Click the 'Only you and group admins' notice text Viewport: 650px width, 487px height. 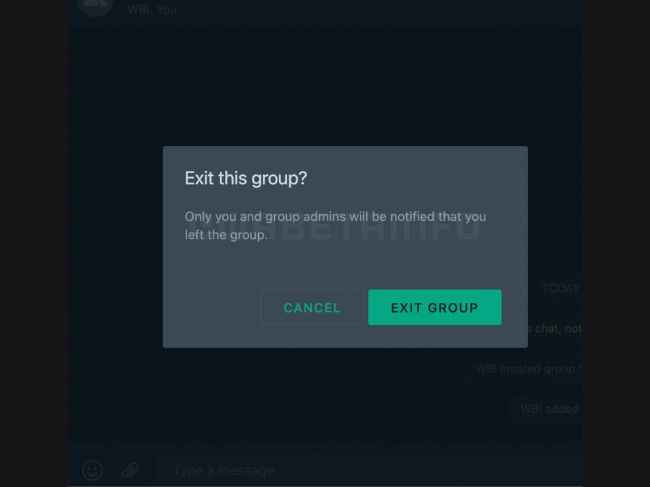pos(335,225)
